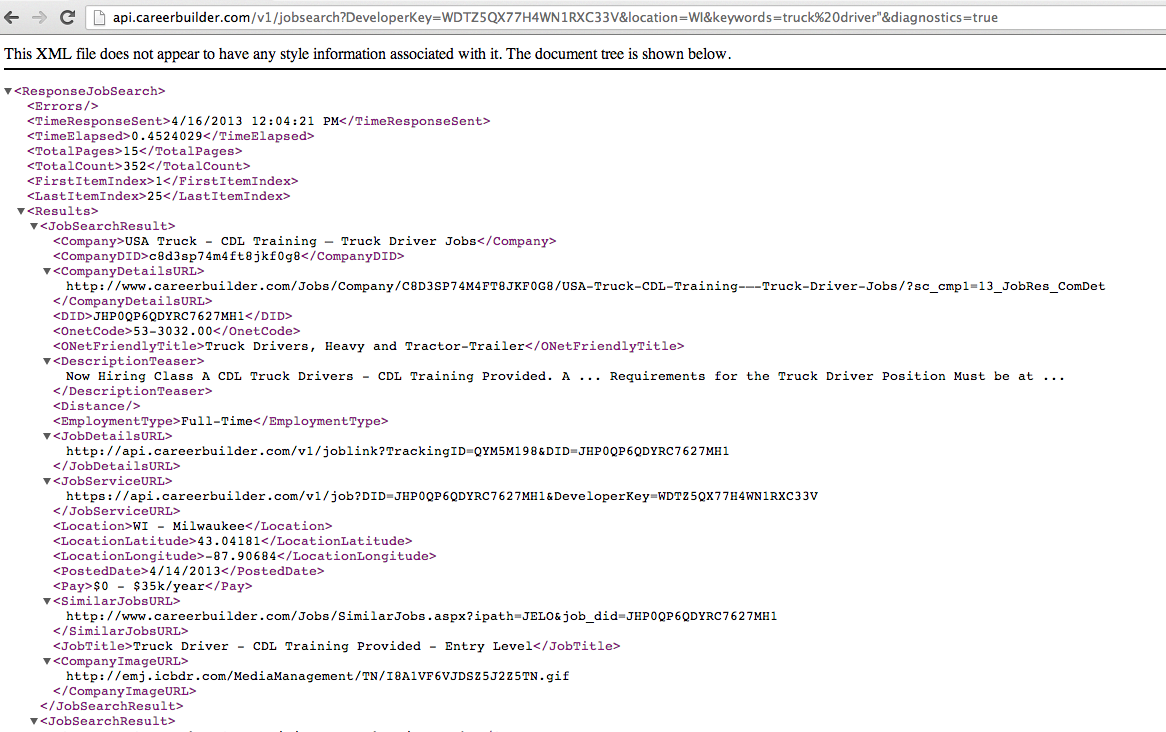Click the closing /SimilarJobsURL tag
Viewport: 1166px width, 732px height.
[120, 632]
